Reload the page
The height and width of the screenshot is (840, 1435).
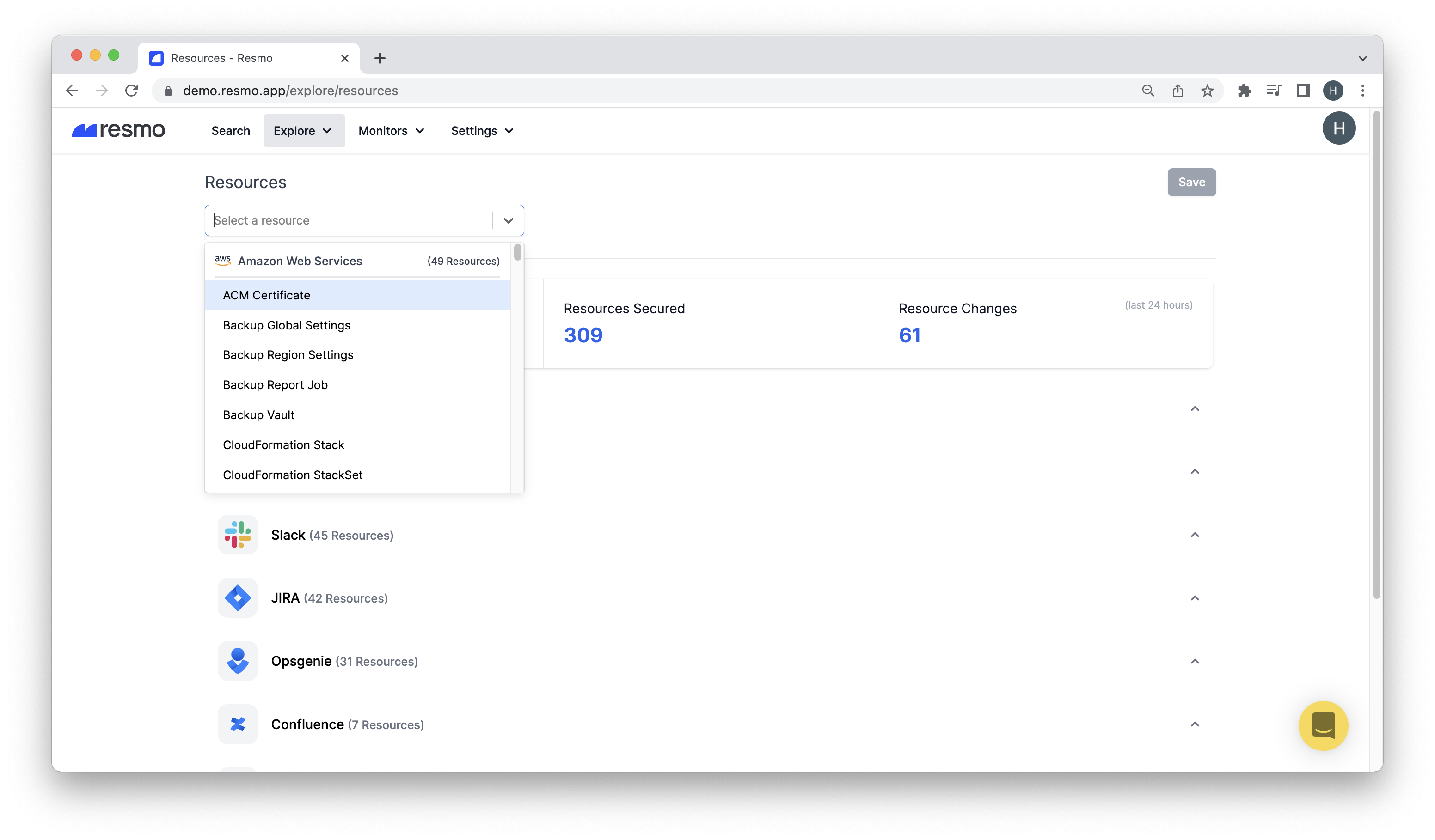click(x=132, y=91)
